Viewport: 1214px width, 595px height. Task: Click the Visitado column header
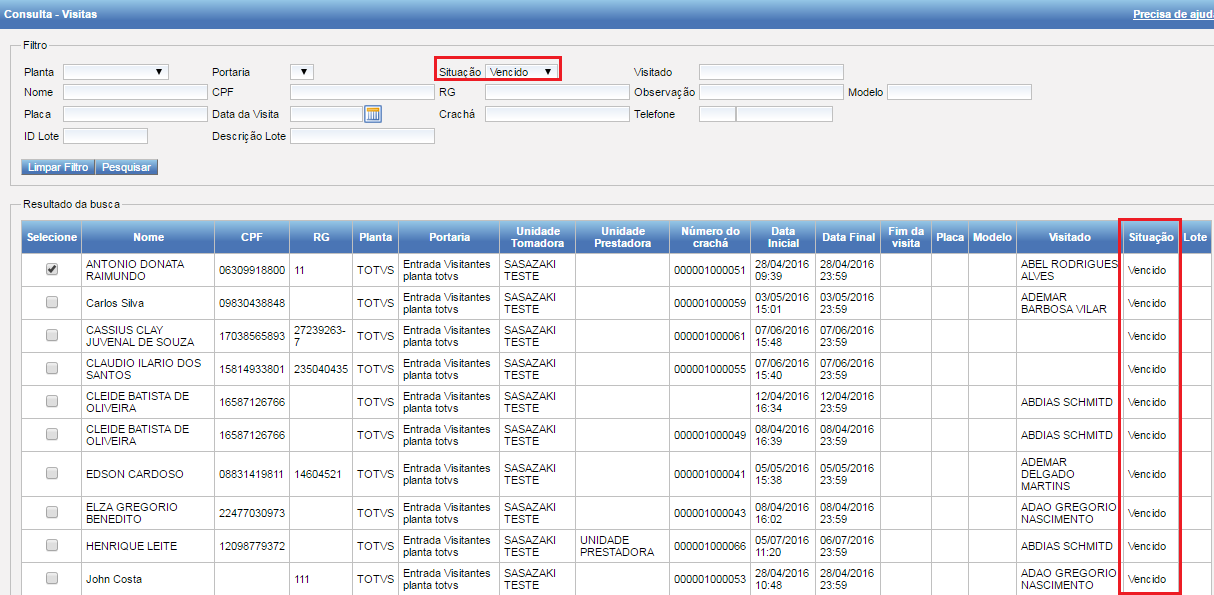(x=1069, y=237)
